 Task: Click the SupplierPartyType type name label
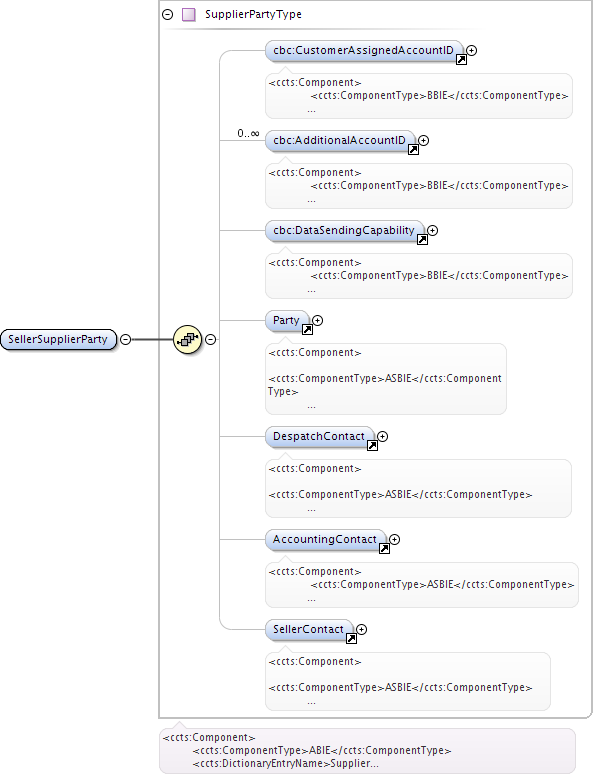253,14
